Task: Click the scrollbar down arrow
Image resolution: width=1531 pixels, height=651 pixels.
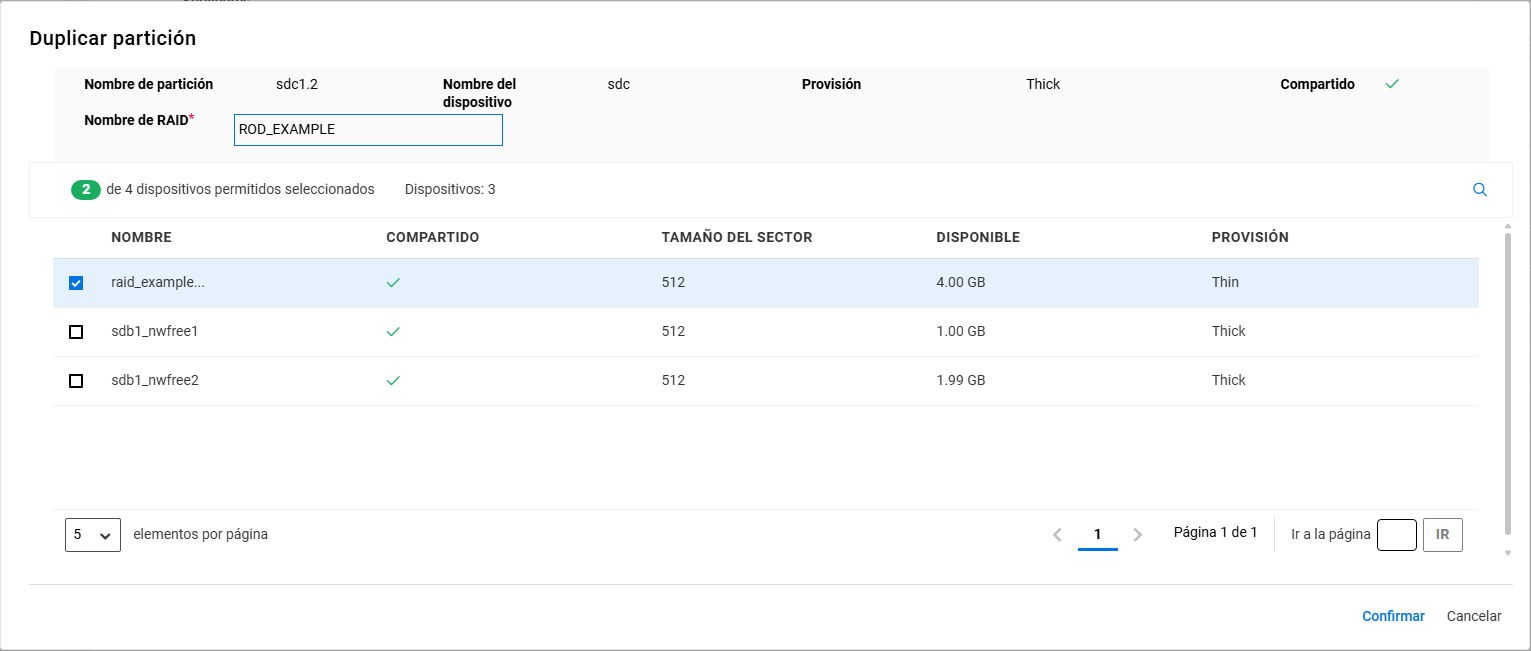Action: point(1507,553)
